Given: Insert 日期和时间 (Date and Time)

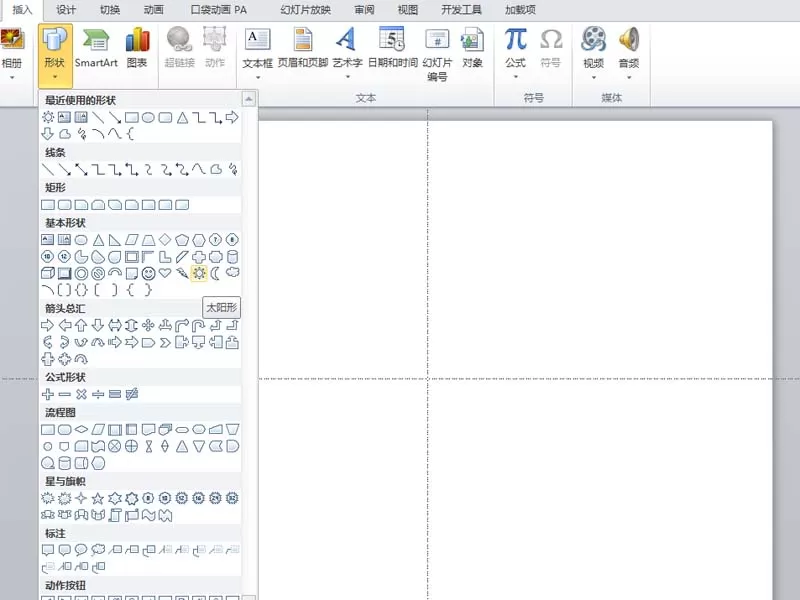Looking at the screenshot, I should click(x=392, y=49).
